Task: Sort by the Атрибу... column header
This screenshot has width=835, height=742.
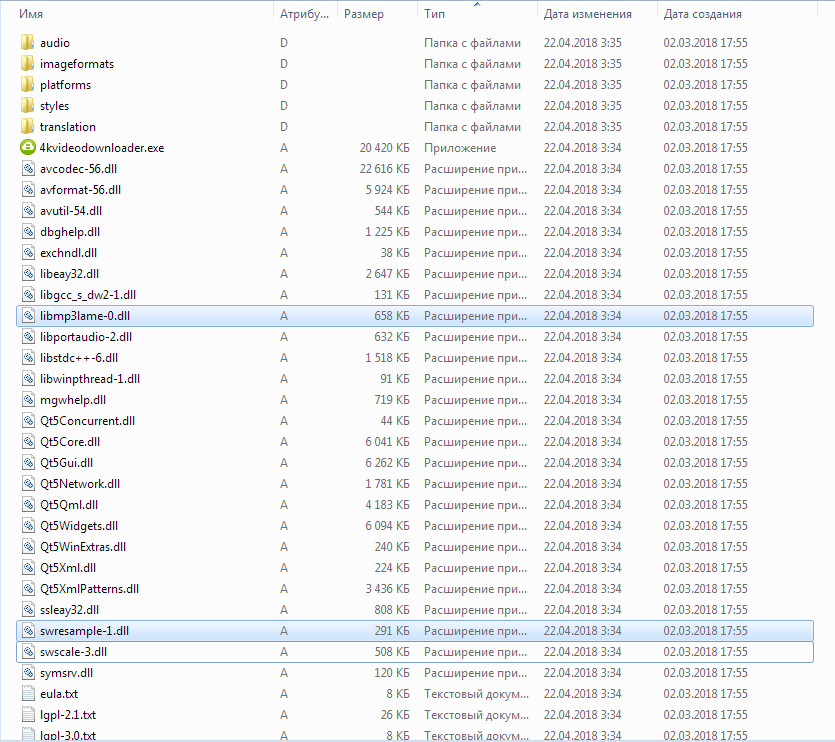Action: pos(305,14)
